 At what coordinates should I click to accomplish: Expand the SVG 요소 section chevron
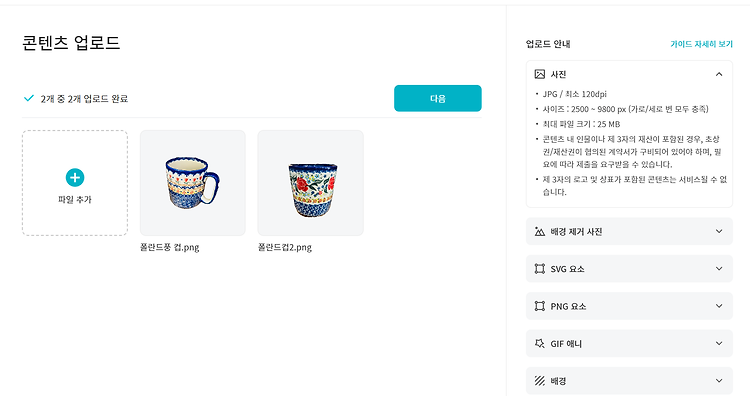pos(718,269)
